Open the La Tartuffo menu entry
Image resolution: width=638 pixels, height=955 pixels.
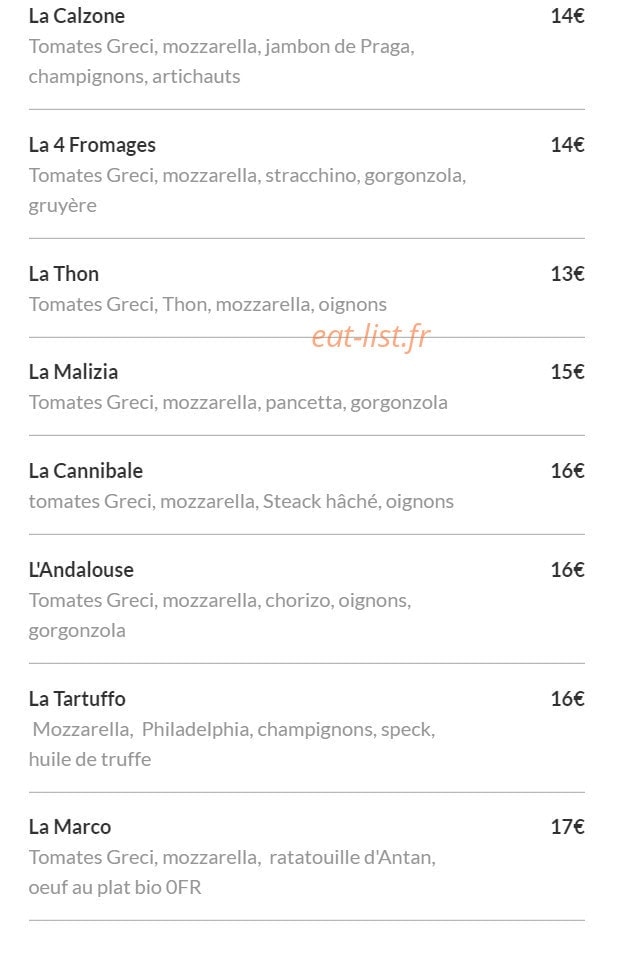pos(77,699)
